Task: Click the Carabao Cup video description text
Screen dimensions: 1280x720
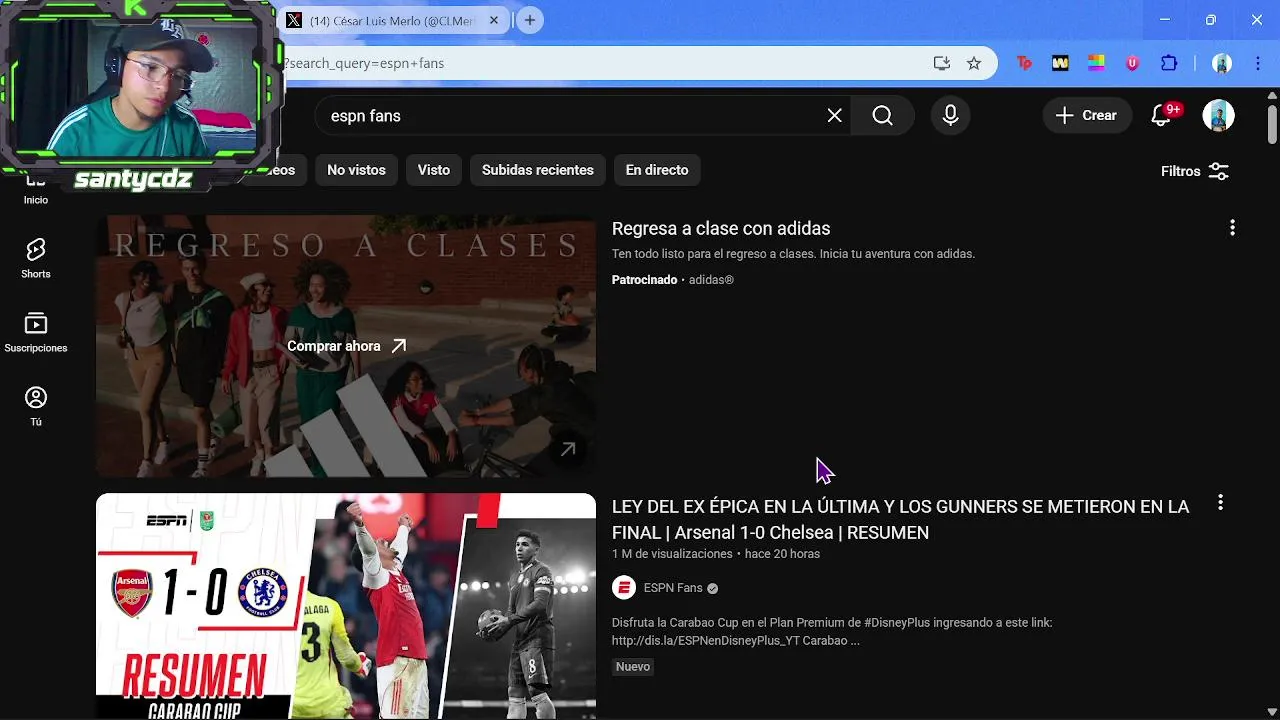Action: click(832, 632)
